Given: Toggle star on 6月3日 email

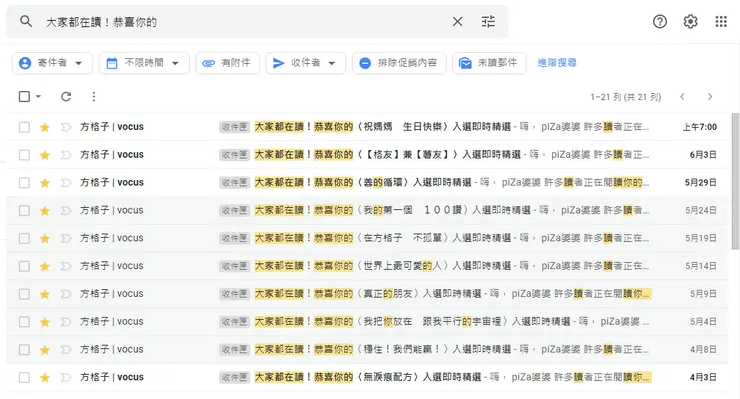Looking at the screenshot, I should click(x=45, y=155).
